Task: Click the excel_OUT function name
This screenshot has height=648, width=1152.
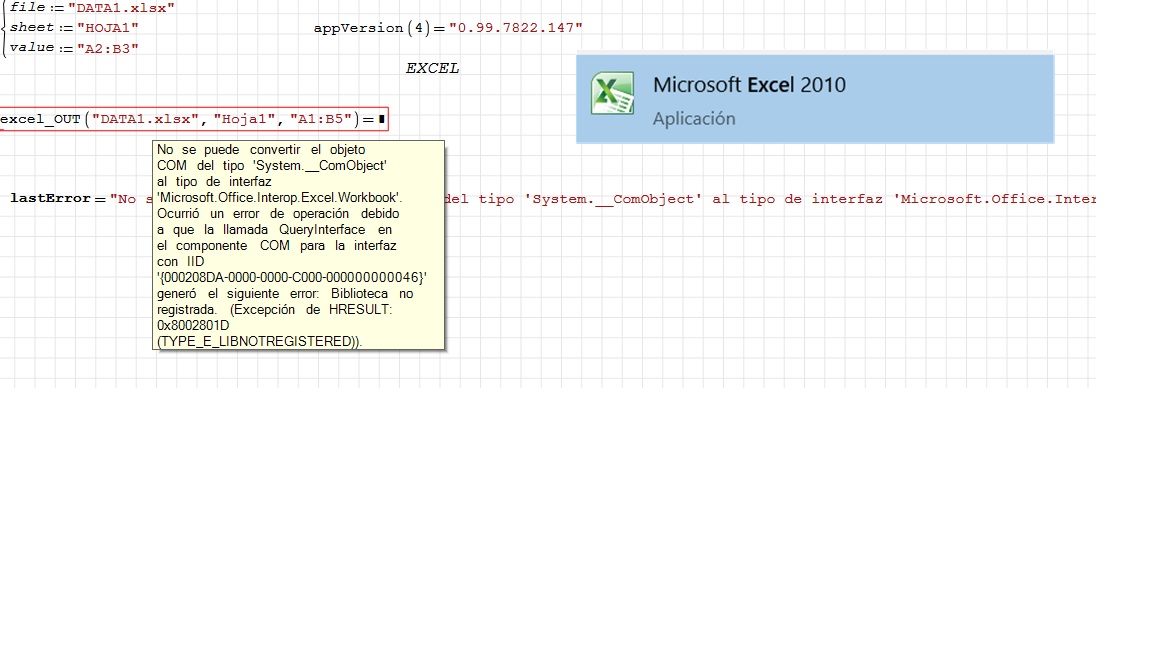Action: [40, 119]
